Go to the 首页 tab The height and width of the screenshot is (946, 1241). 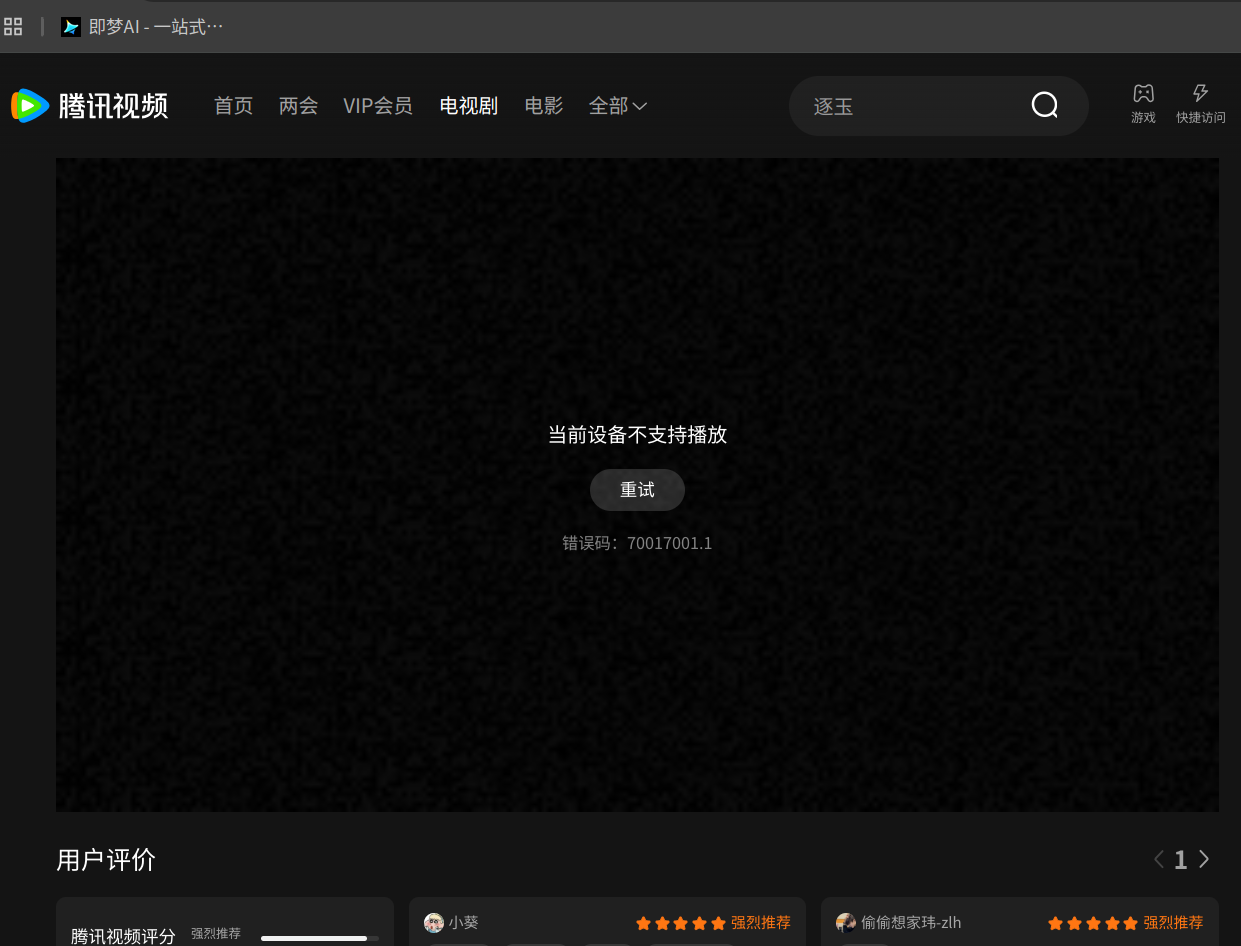(x=234, y=105)
